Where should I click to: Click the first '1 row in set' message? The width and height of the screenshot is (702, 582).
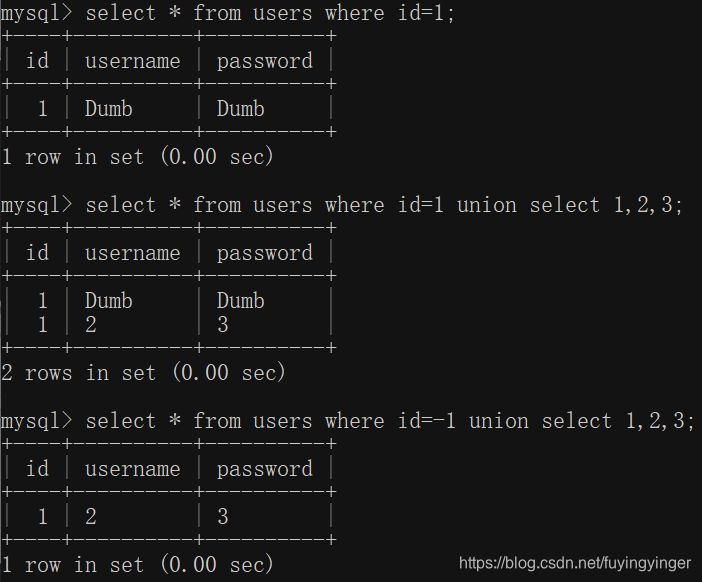pos(137,157)
